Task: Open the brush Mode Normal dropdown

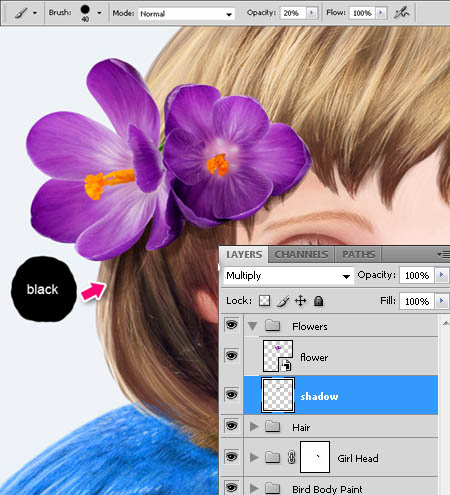Action: pos(187,14)
